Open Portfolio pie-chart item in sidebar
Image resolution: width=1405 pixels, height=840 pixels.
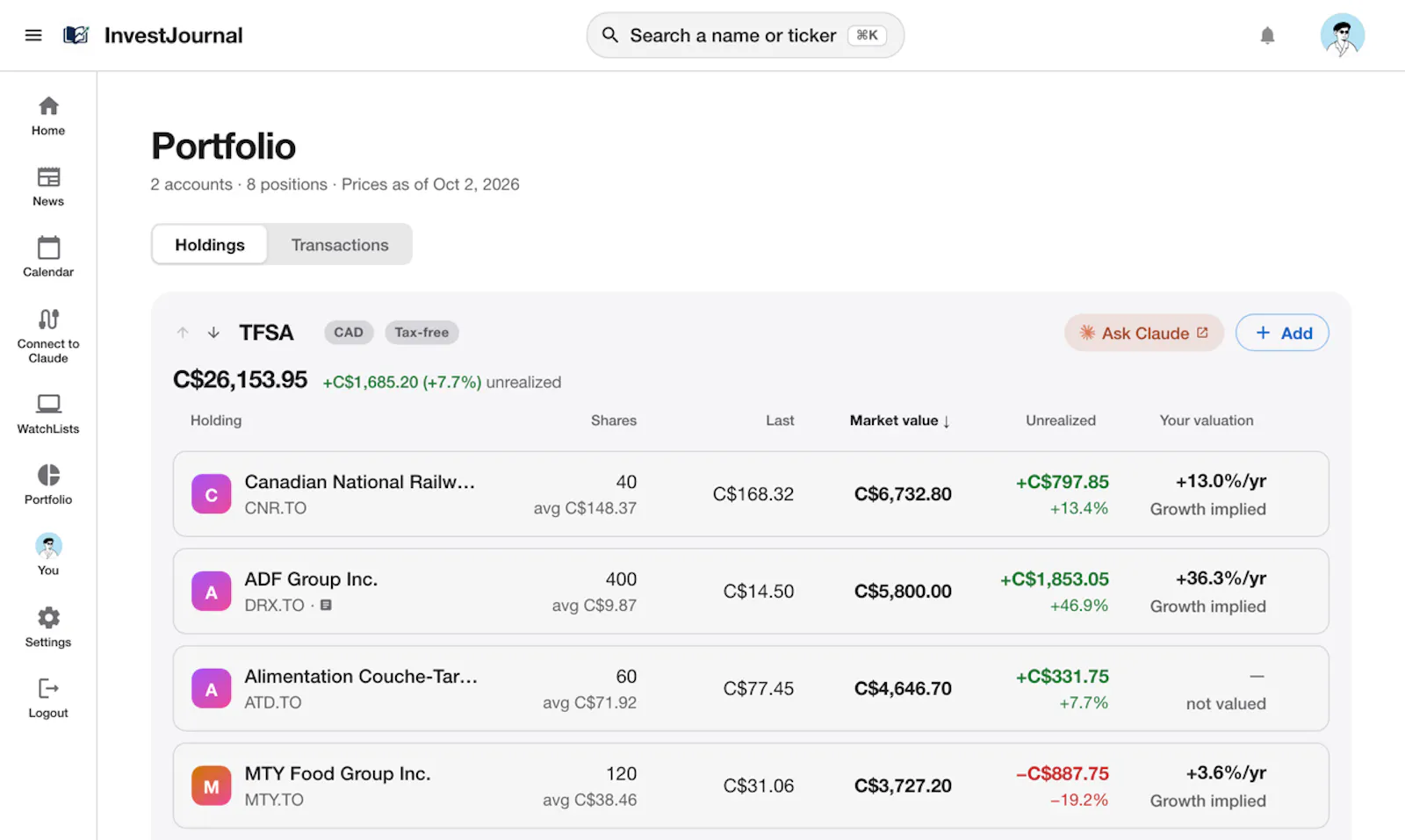tap(48, 485)
